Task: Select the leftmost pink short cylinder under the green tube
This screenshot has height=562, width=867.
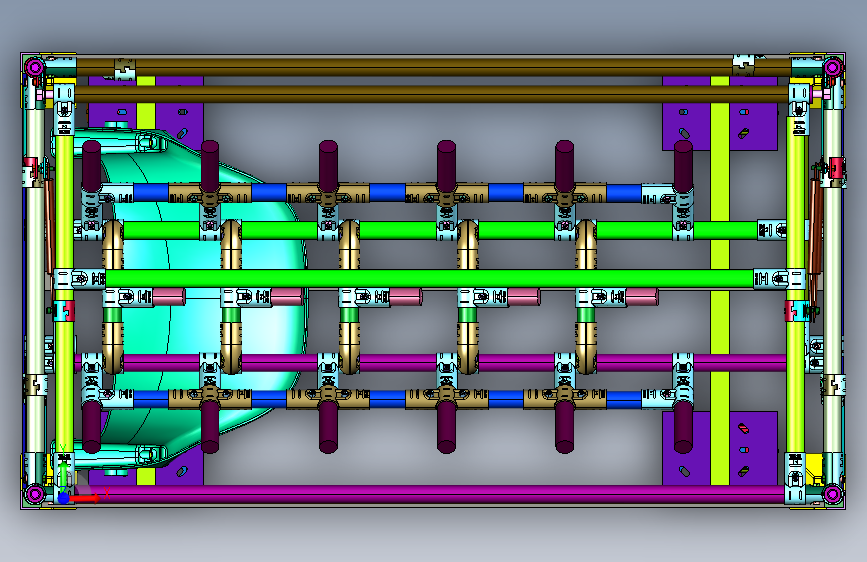Action: click(x=169, y=297)
